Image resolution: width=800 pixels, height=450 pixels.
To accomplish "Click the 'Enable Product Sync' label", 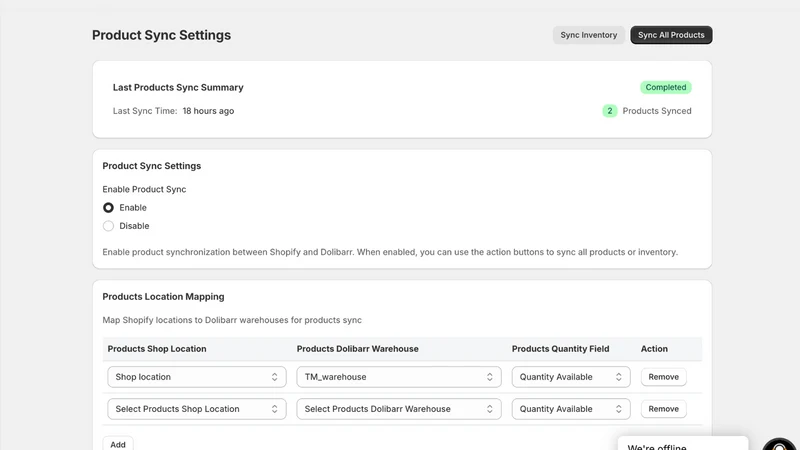I will 144,189.
